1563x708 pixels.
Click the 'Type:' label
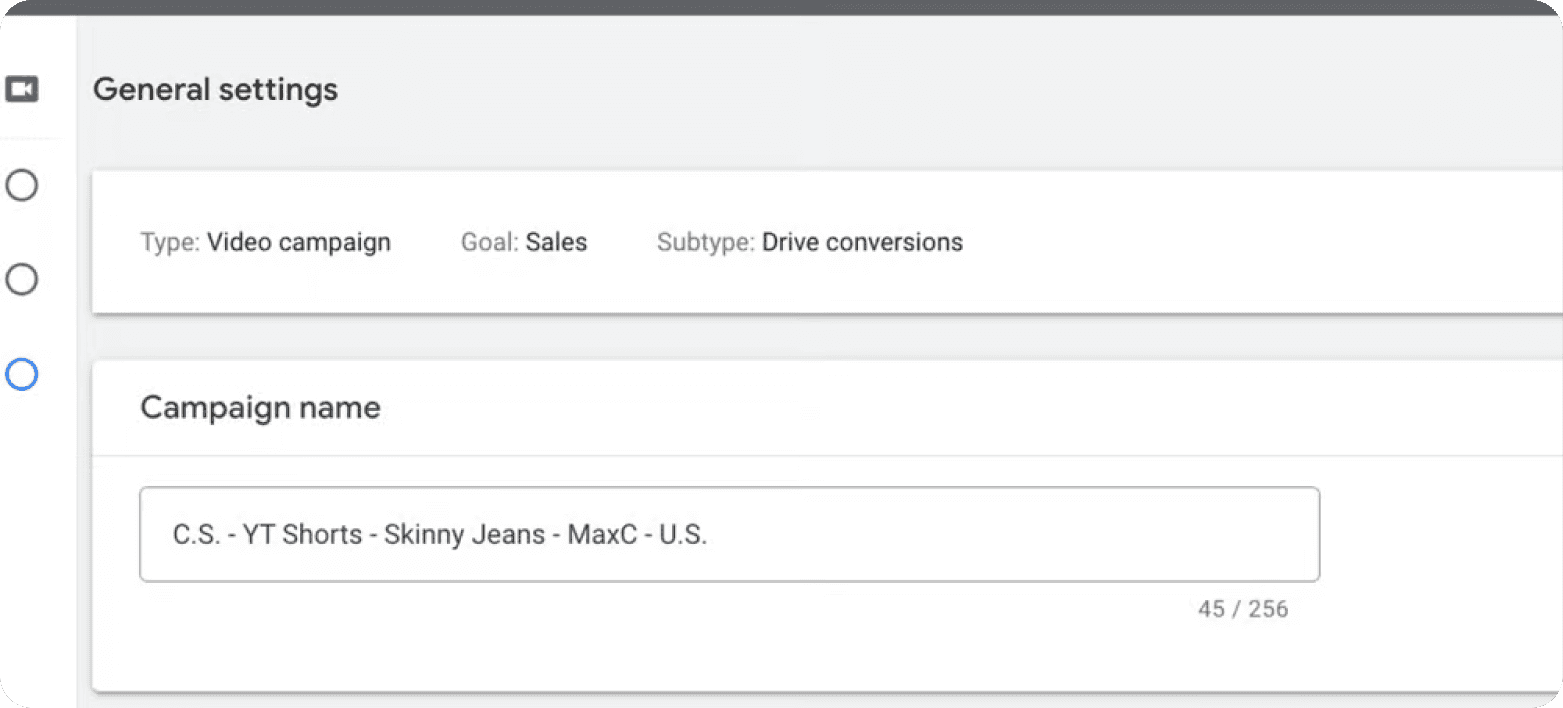click(x=170, y=243)
